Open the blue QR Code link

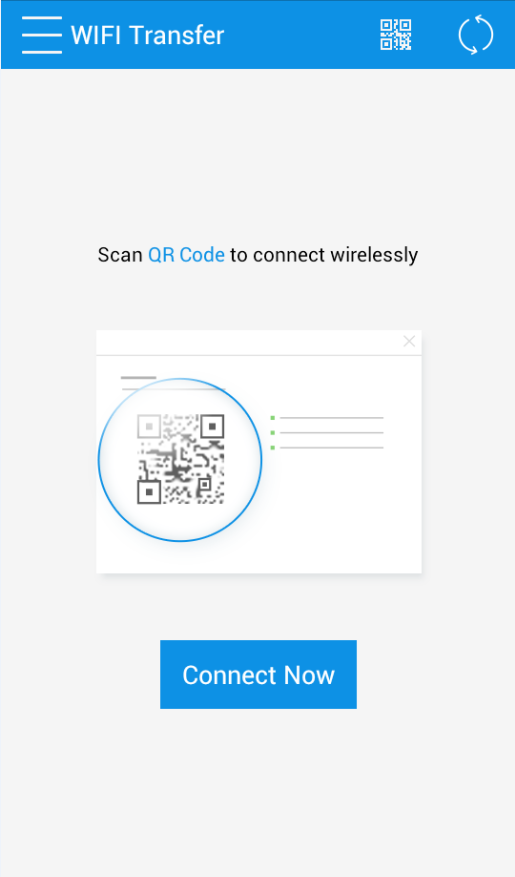[186, 255]
